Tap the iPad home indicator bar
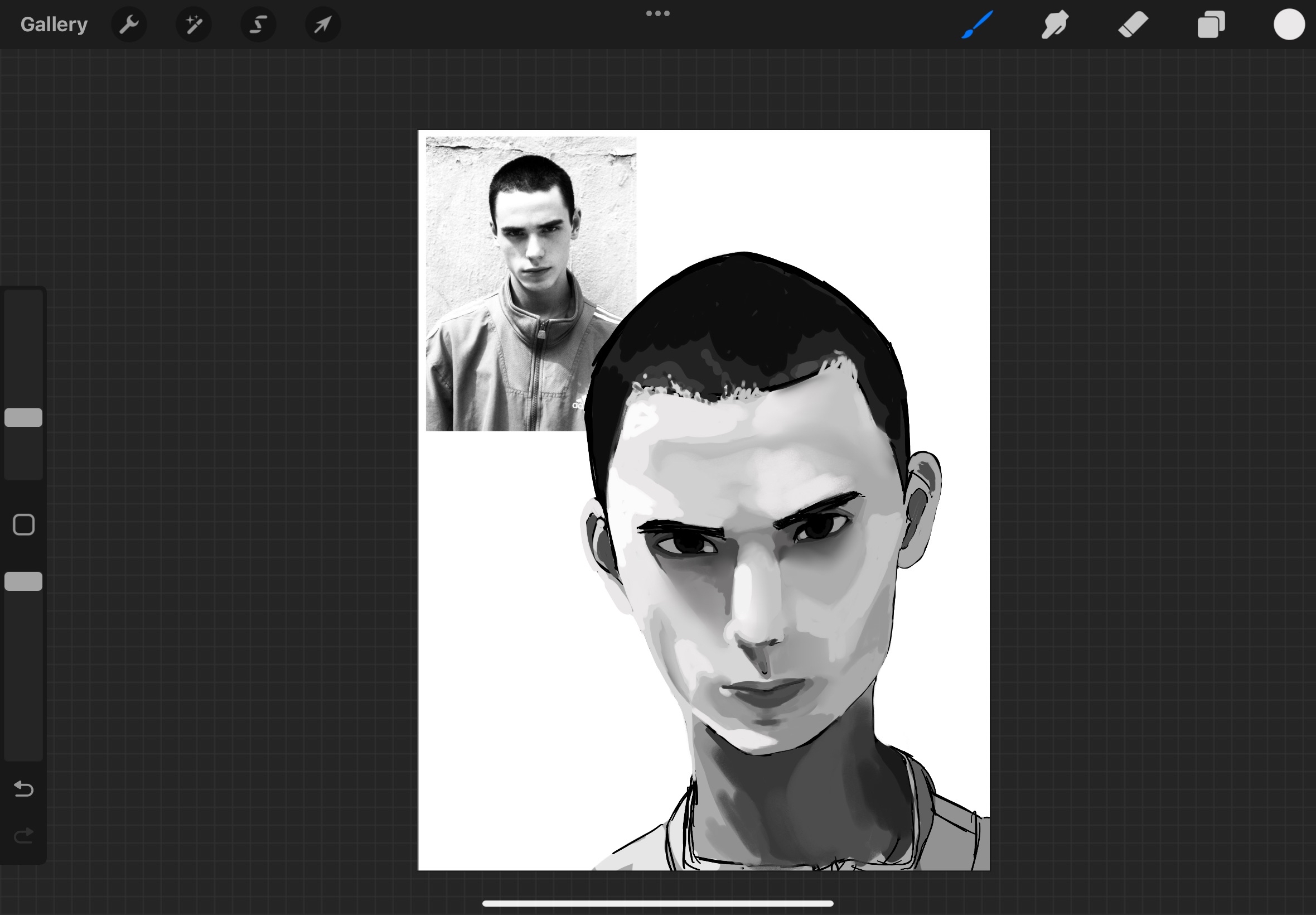The image size is (1316, 915). [x=657, y=903]
